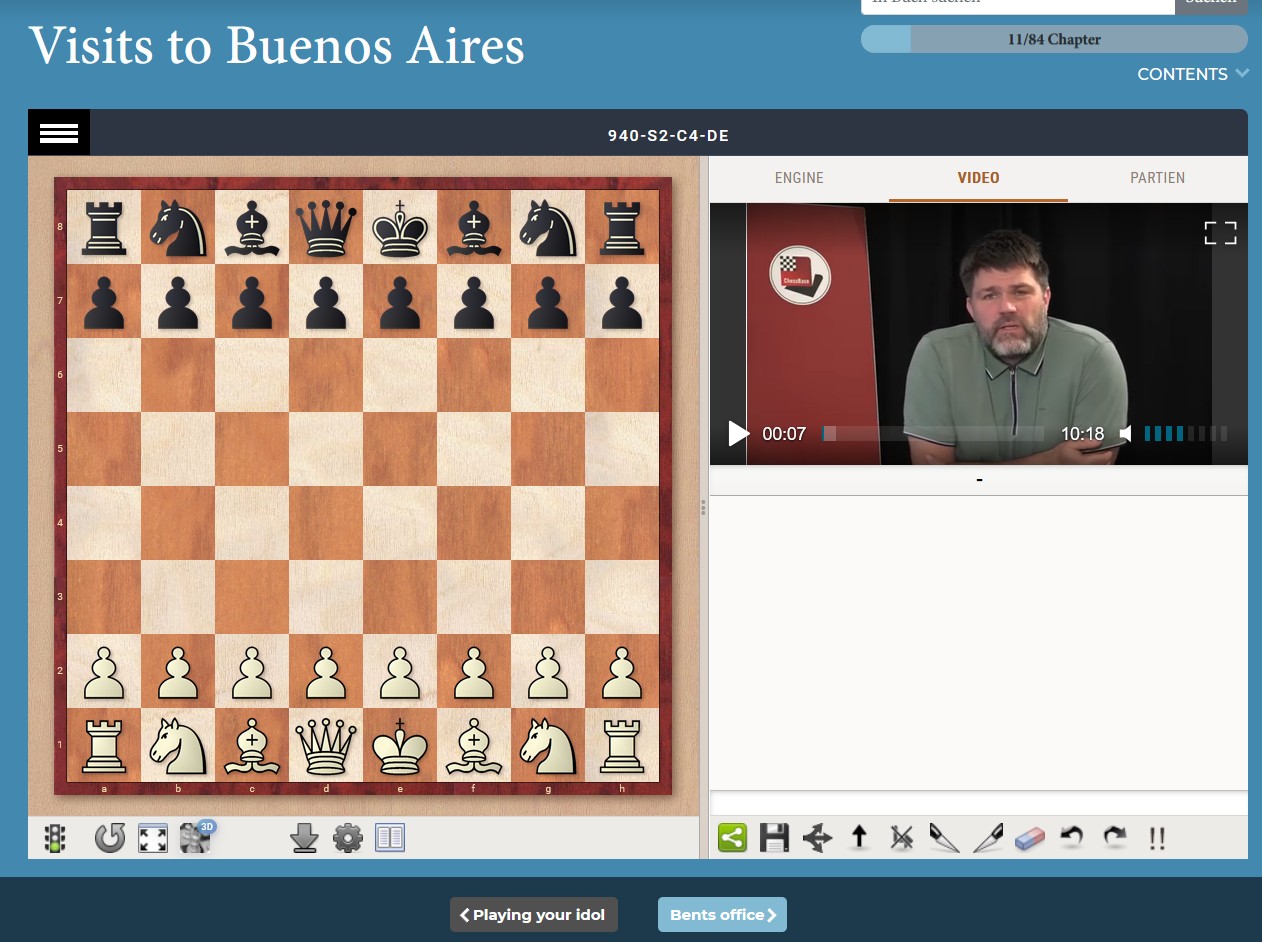The width and height of the screenshot is (1262, 942).
Task: Mute the video speaker icon
Action: (x=1126, y=434)
